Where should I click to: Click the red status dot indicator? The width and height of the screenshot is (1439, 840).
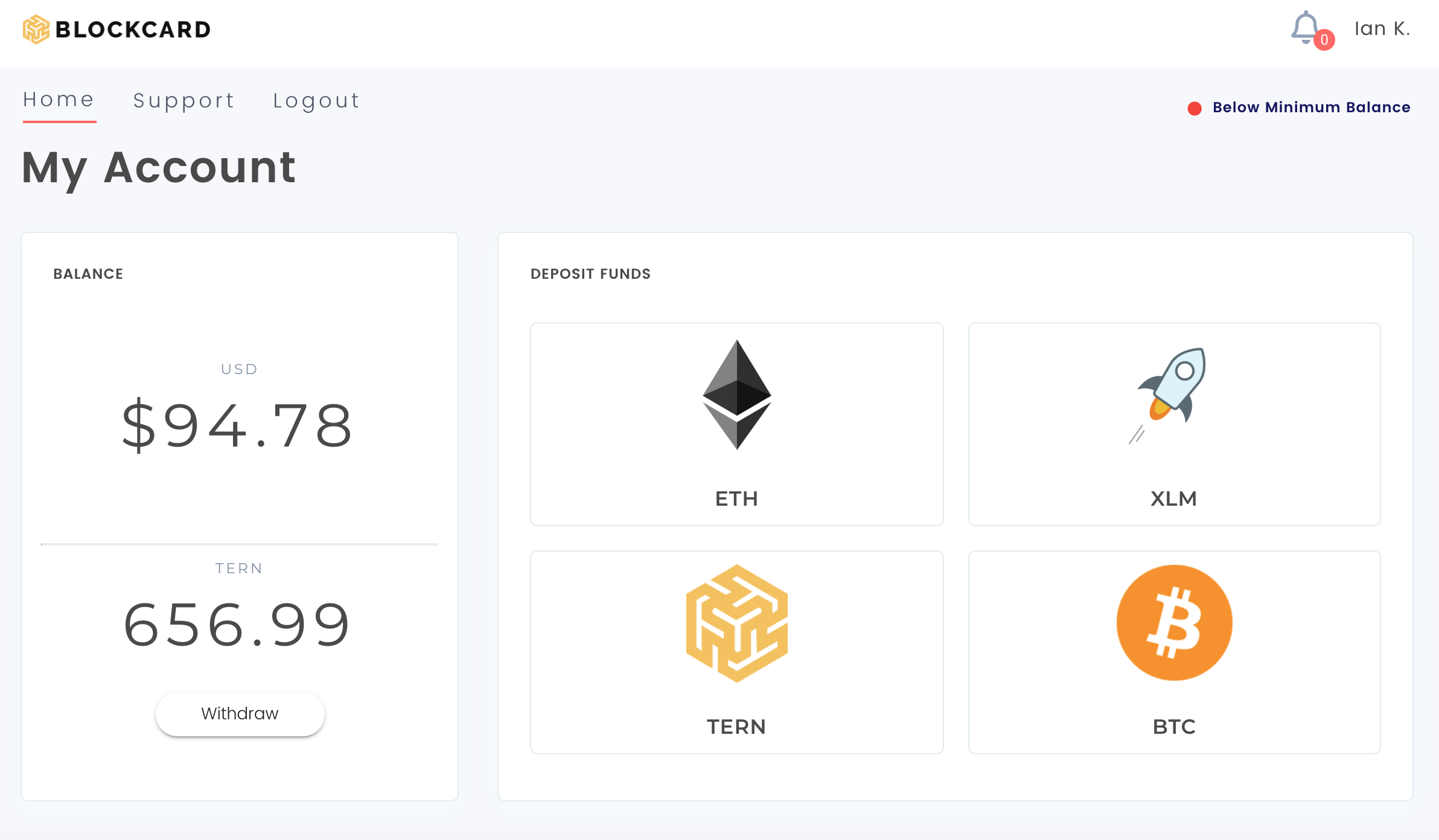(1194, 108)
